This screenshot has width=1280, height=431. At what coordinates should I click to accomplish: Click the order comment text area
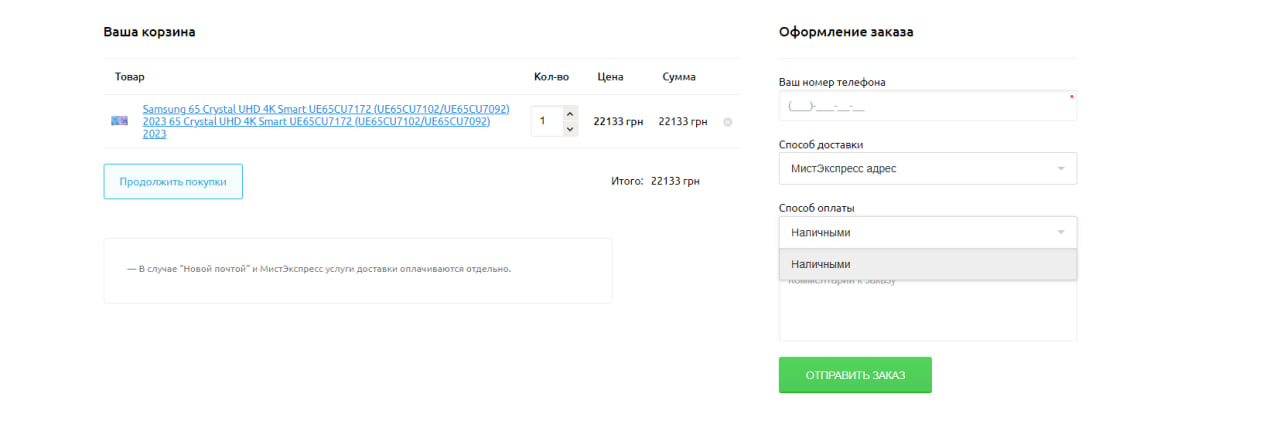(926, 315)
